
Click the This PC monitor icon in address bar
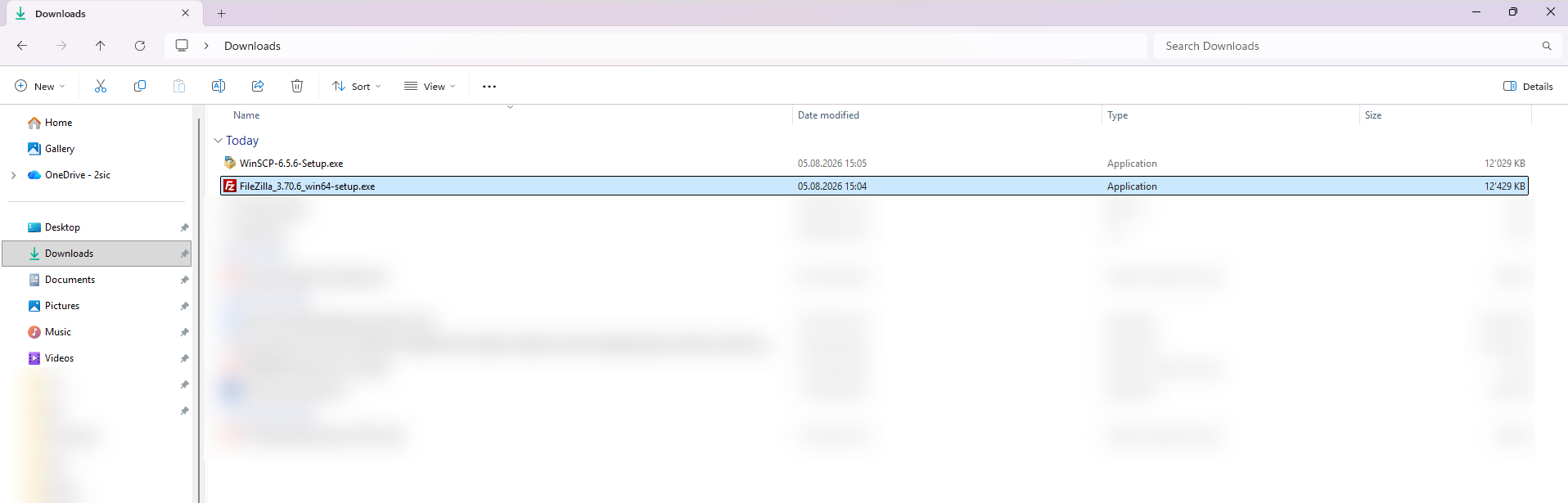[x=182, y=46]
